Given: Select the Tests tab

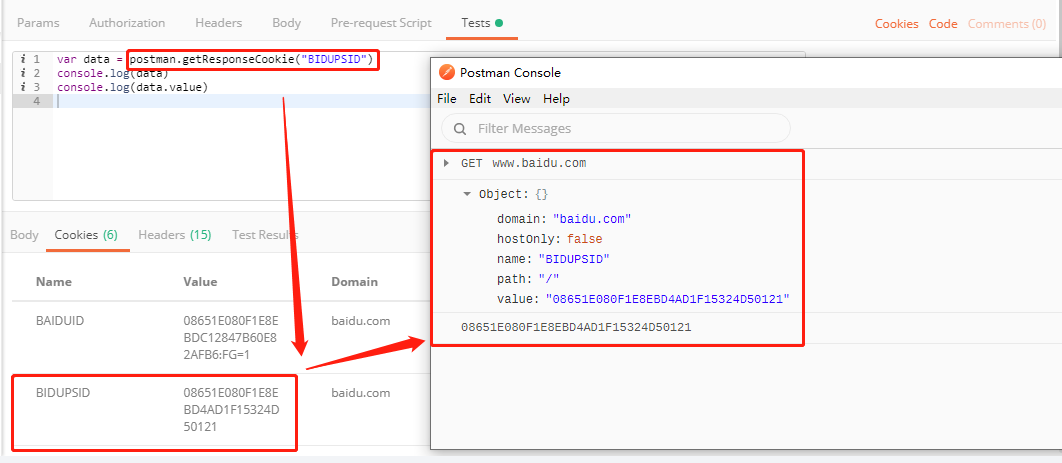Looking at the screenshot, I should click(482, 22).
